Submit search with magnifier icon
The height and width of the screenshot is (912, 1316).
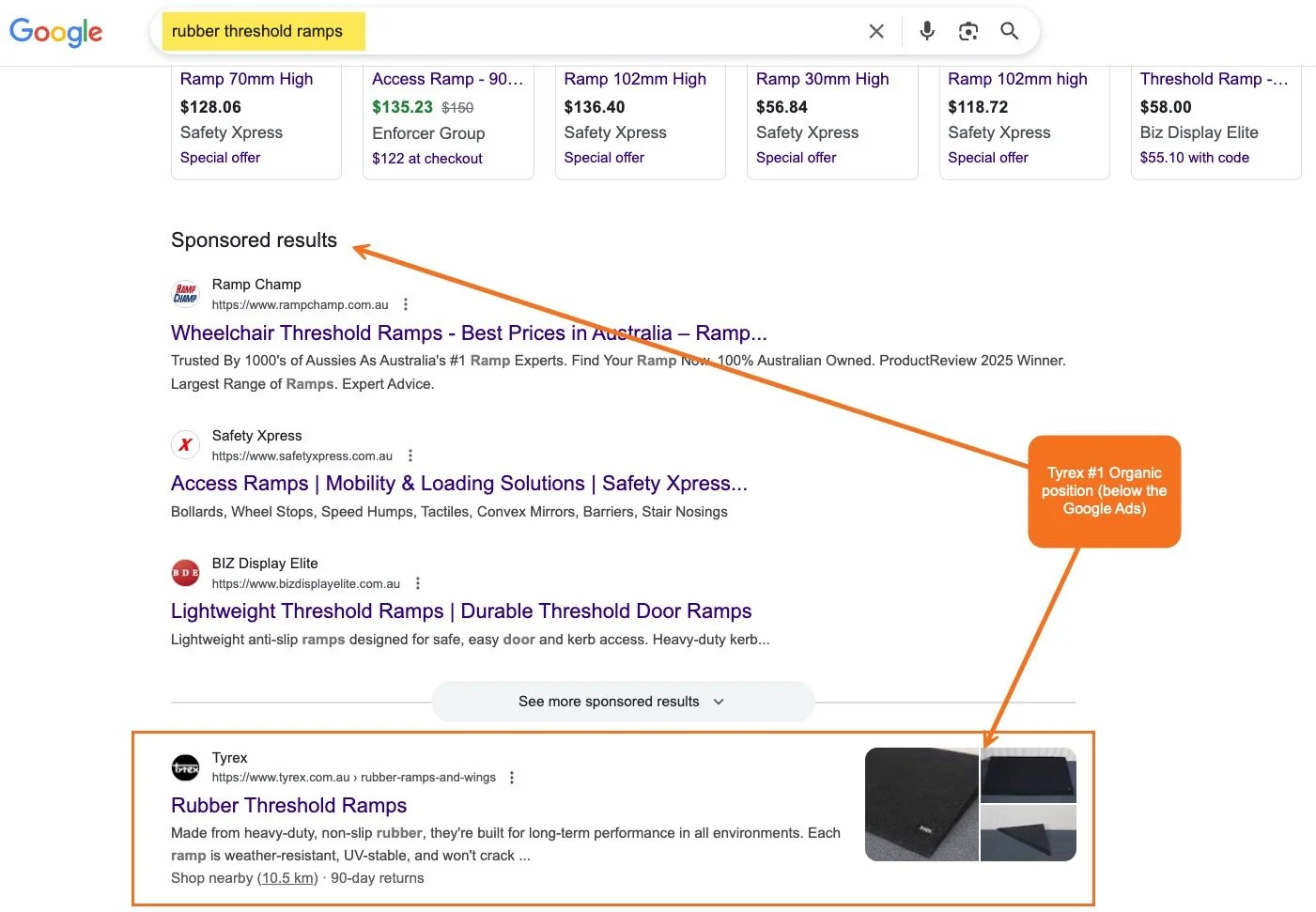1010,31
